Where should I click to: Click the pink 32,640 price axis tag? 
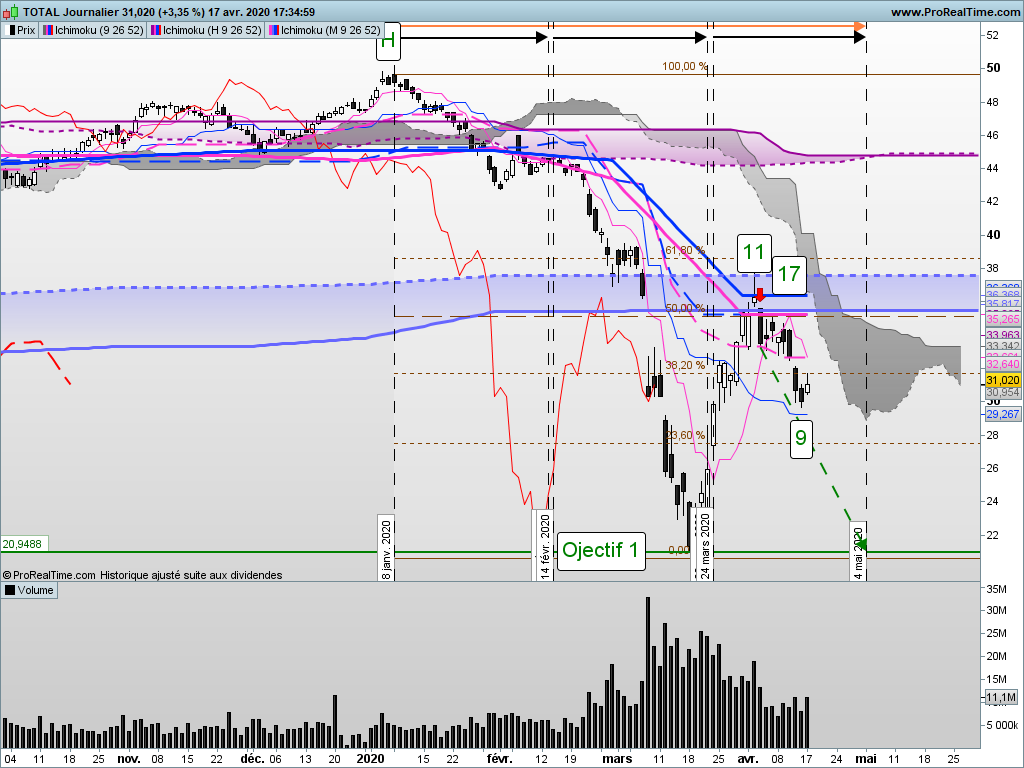pyautogui.click(x=1002, y=364)
